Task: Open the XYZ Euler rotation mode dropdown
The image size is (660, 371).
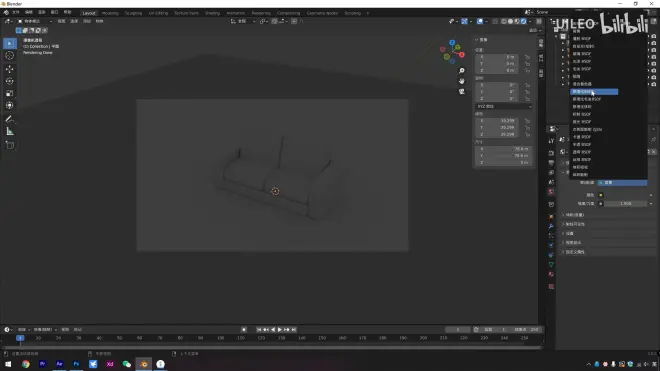Action: [x=504, y=107]
